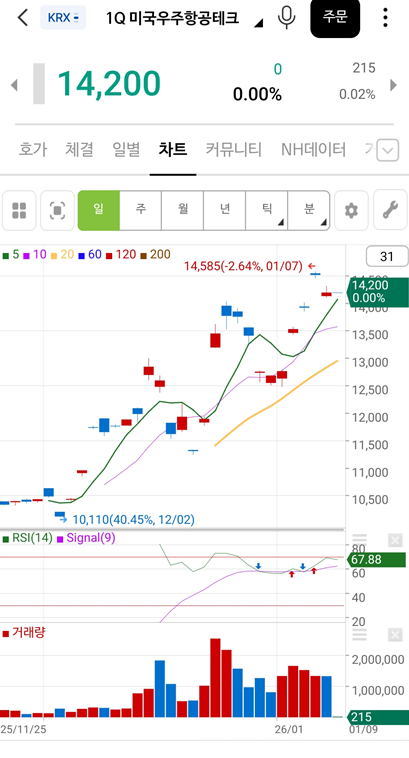The height and width of the screenshot is (758, 409).
Task: Open stock name dropdown 1Q 미국우주항공테크
Action: point(184,18)
